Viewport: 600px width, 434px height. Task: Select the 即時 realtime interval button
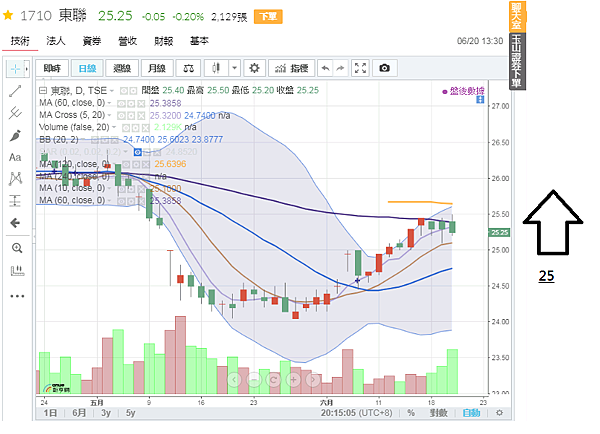(x=52, y=69)
